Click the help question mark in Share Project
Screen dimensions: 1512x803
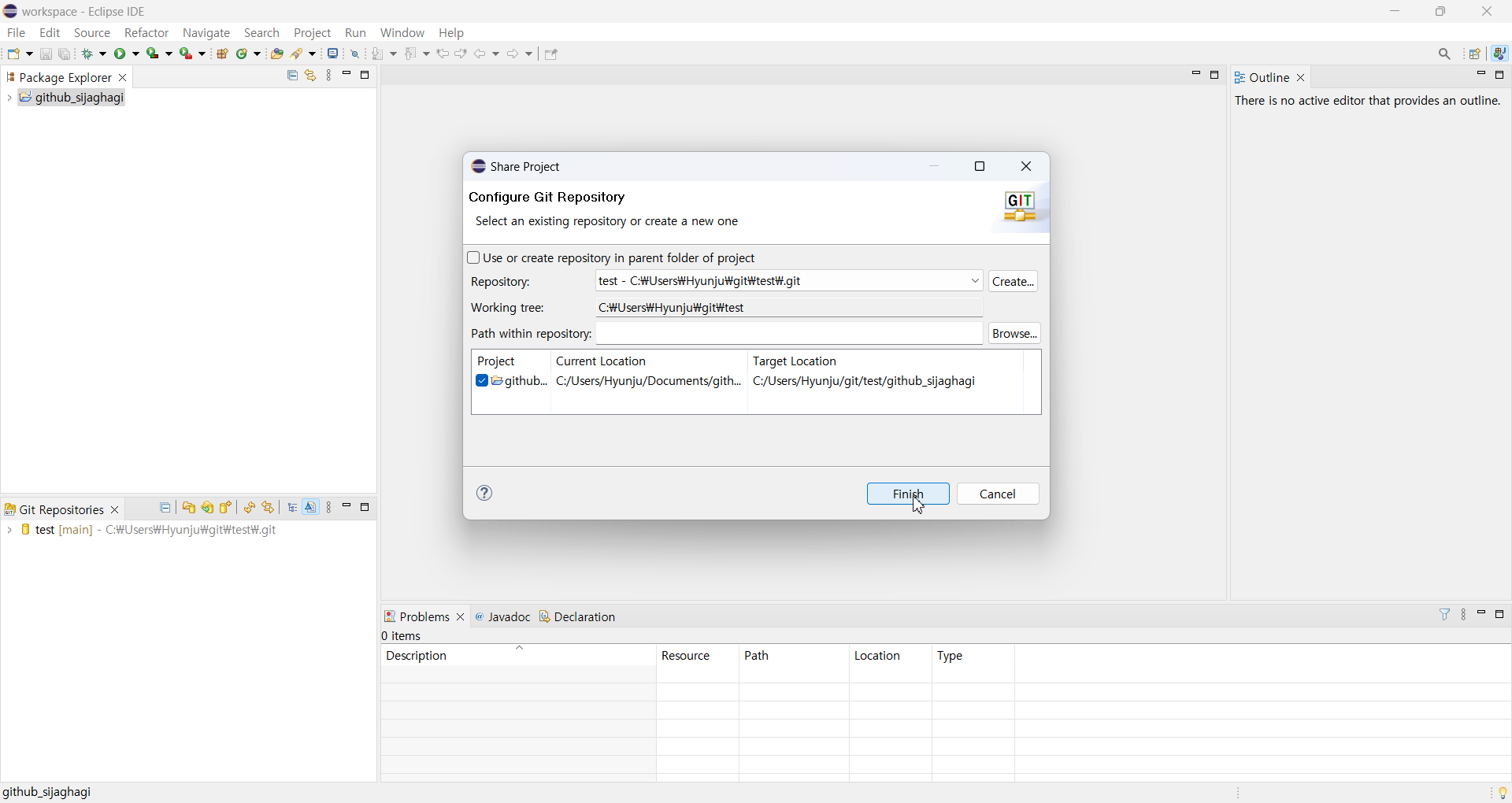point(485,494)
